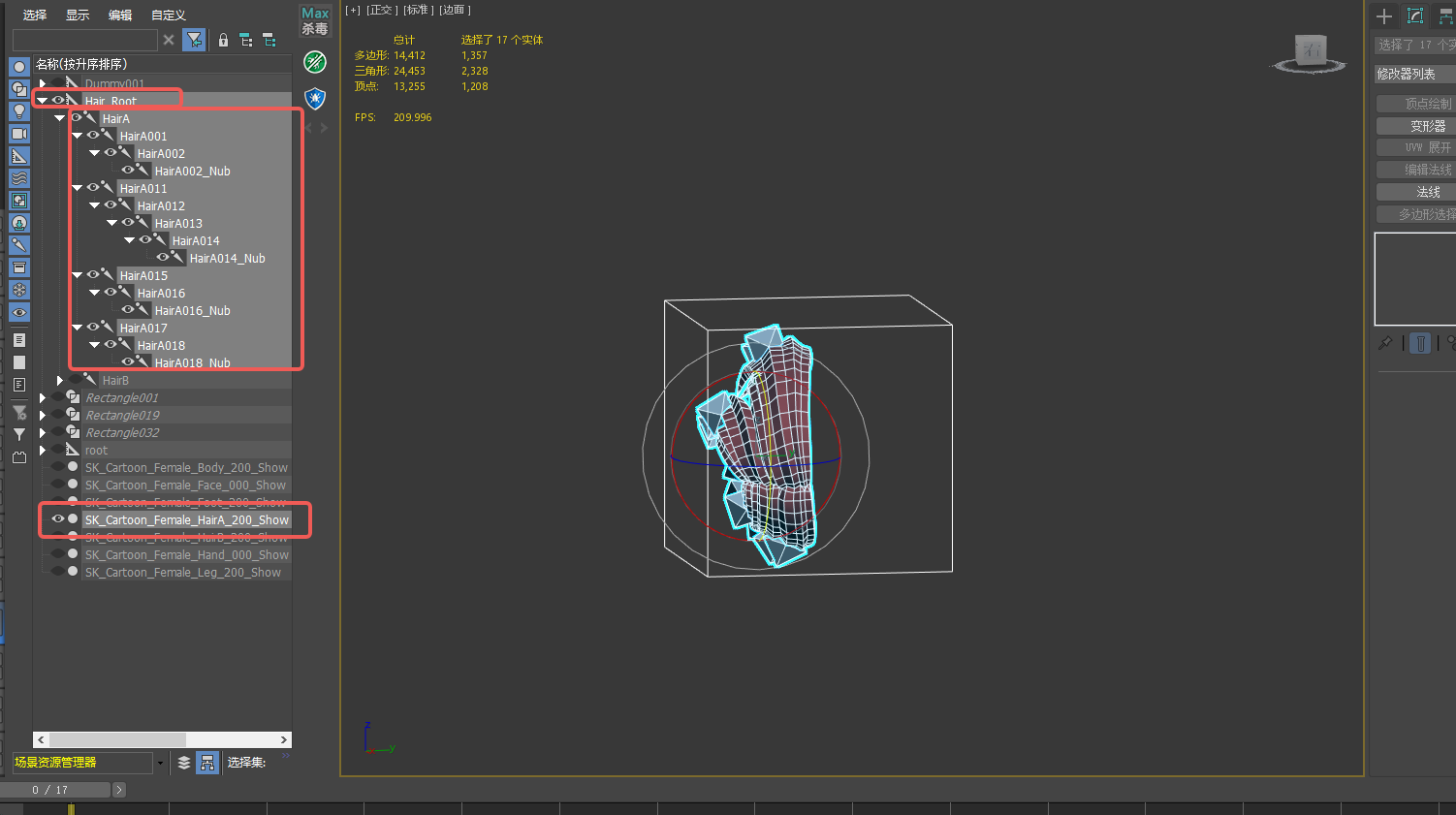Open the Modify tab icon
The width and height of the screenshot is (1456, 815).
[1415, 16]
